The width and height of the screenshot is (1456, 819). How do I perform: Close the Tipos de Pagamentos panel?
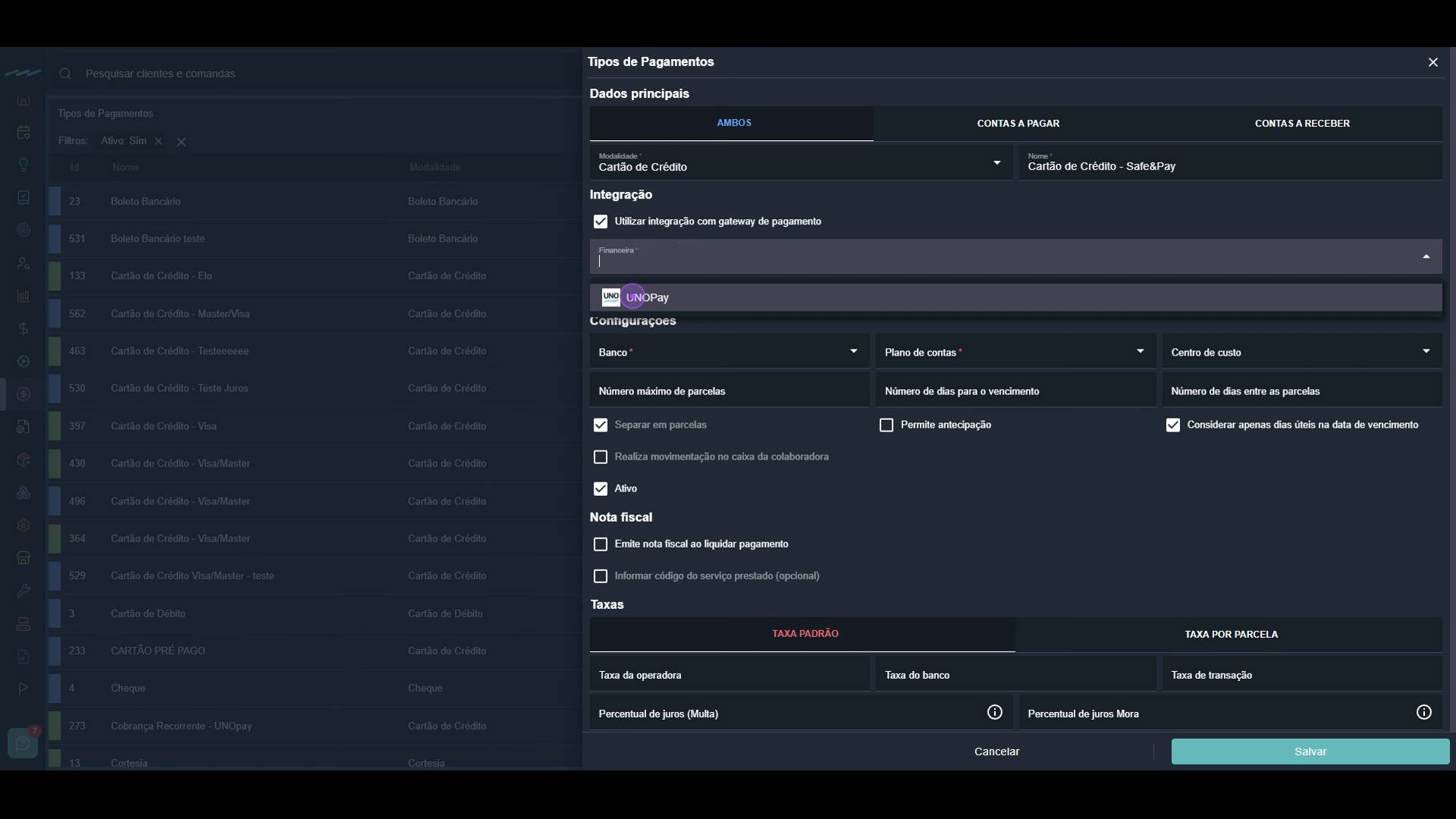[x=1433, y=62]
